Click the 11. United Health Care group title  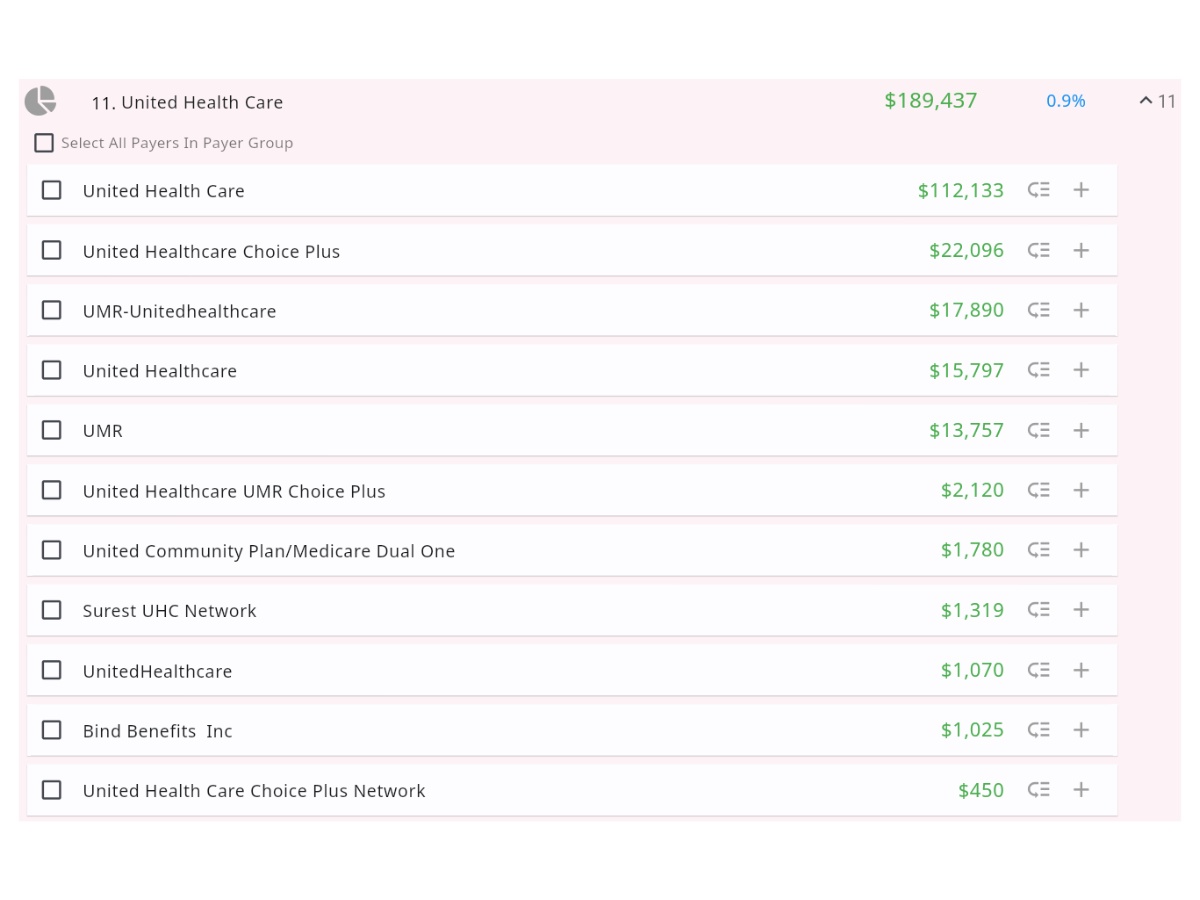tap(187, 102)
